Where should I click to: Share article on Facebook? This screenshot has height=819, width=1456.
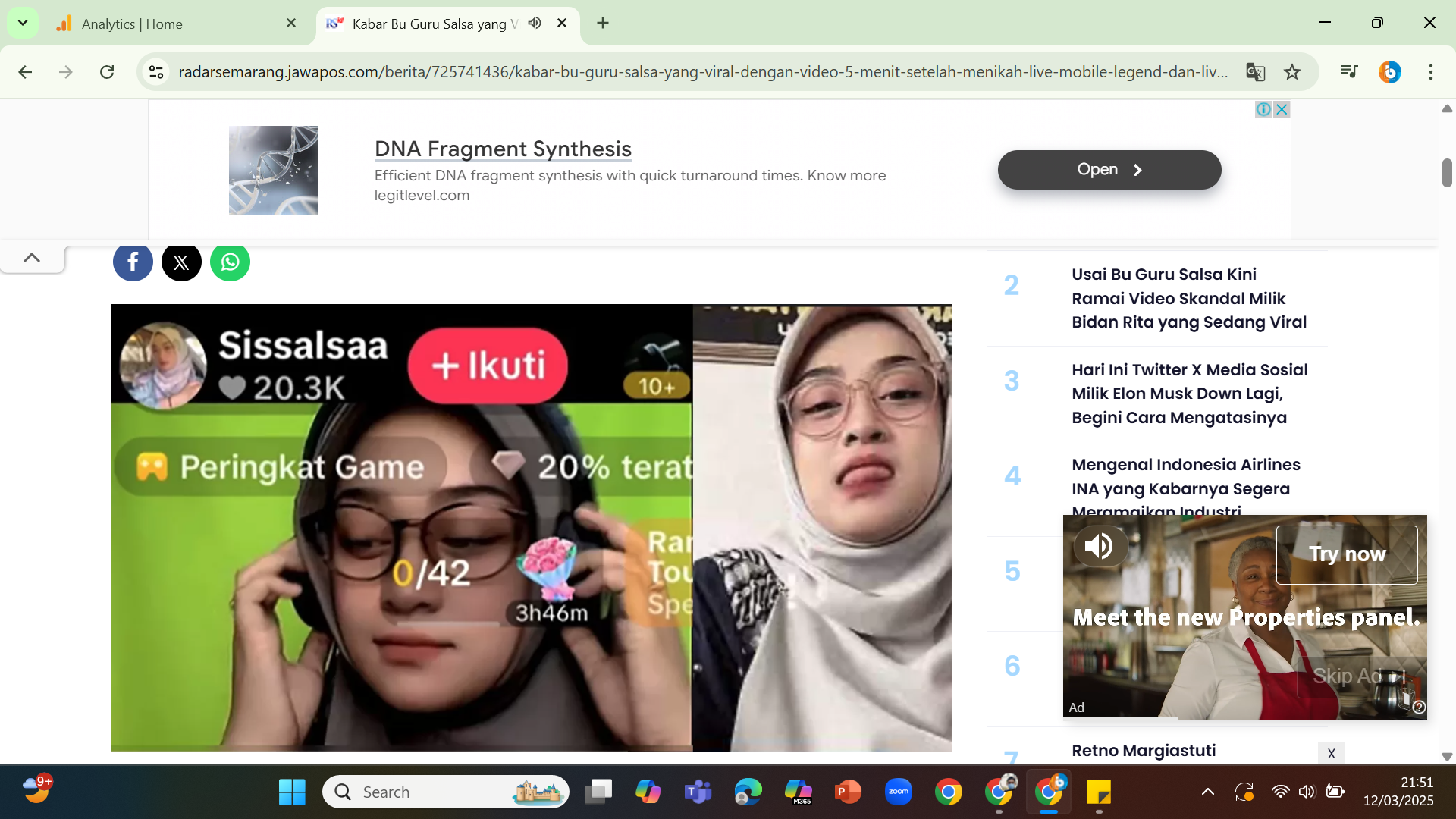[133, 262]
